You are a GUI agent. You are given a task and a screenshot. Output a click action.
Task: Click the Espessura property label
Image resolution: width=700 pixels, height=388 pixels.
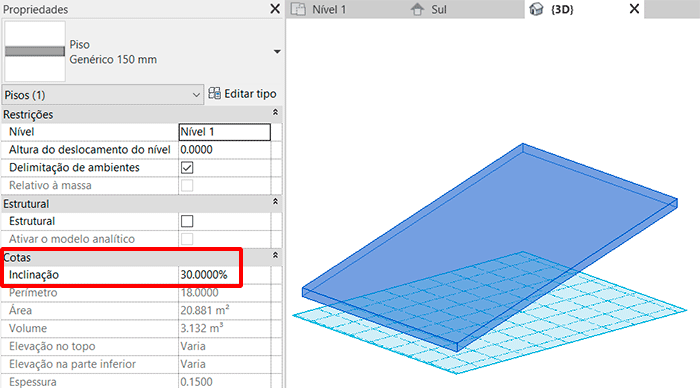(33, 382)
